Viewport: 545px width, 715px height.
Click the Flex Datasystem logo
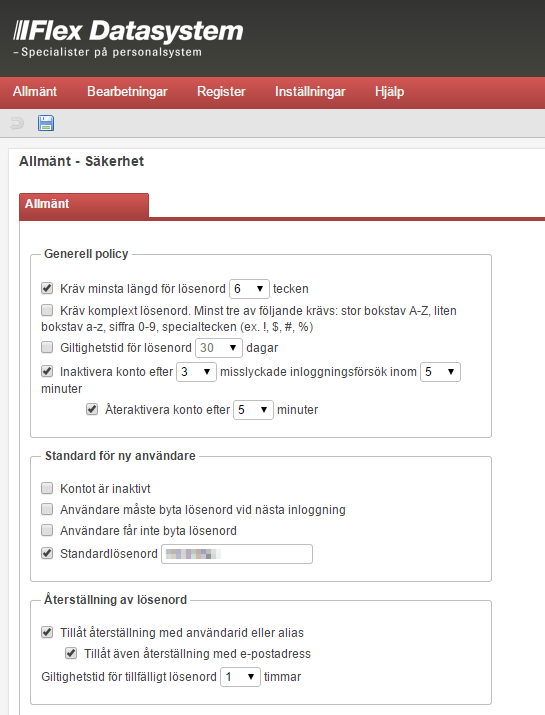(x=128, y=38)
